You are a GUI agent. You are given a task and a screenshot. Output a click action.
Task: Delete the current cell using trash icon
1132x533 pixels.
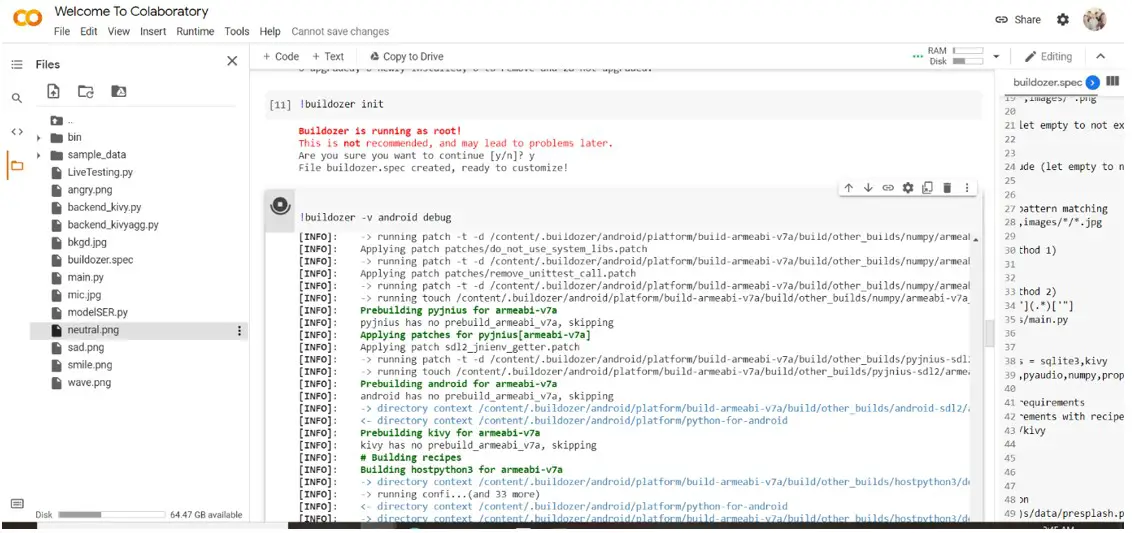pyautogui.click(x=946, y=188)
